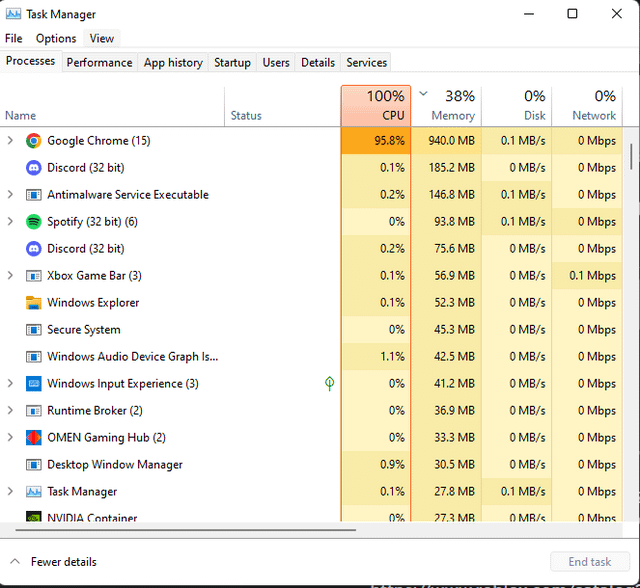640x588 pixels.
Task: Open the Options menu
Action: 56,38
